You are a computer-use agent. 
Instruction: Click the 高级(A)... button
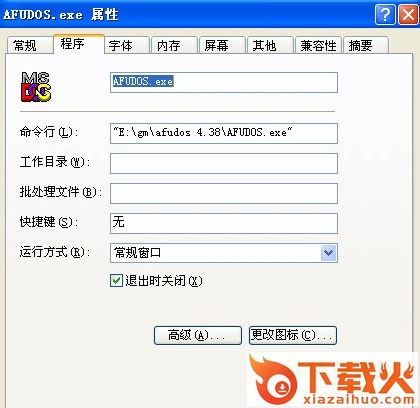[x=198, y=335]
